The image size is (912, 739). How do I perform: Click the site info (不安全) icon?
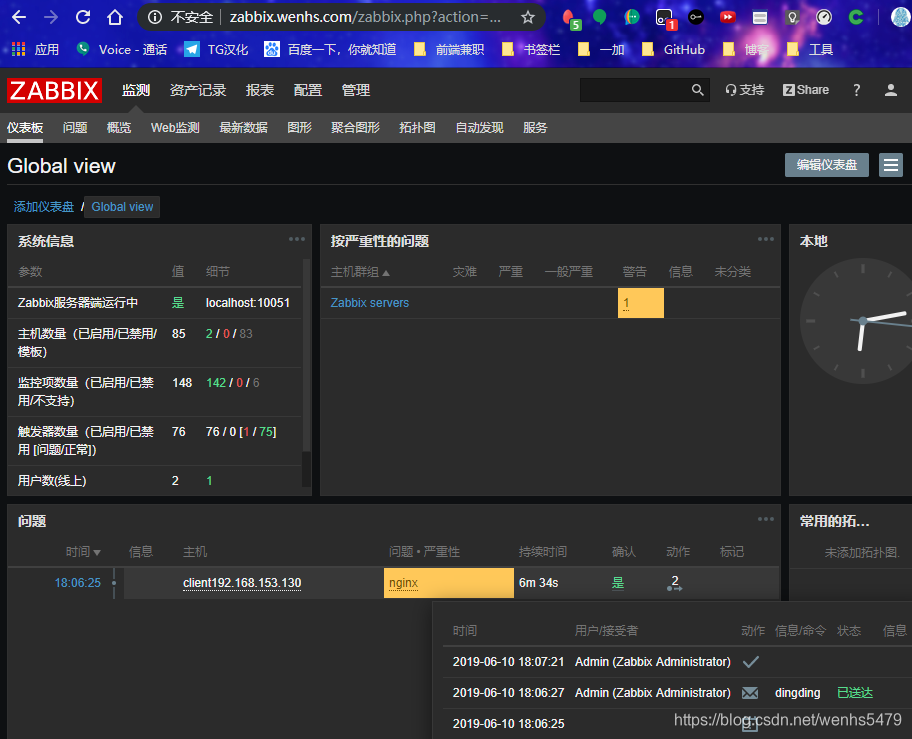point(155,17)
